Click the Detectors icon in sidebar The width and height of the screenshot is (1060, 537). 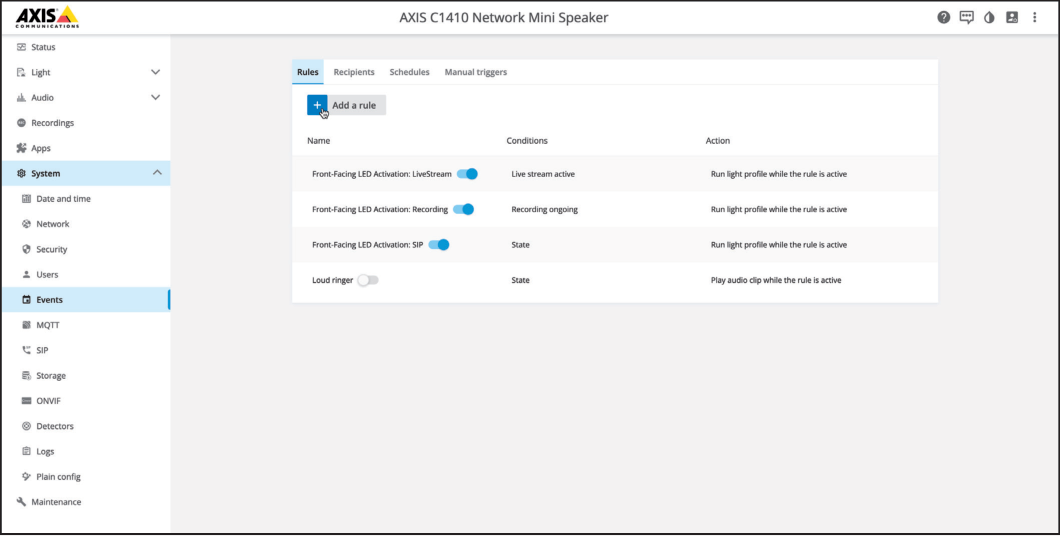point(26,426)
